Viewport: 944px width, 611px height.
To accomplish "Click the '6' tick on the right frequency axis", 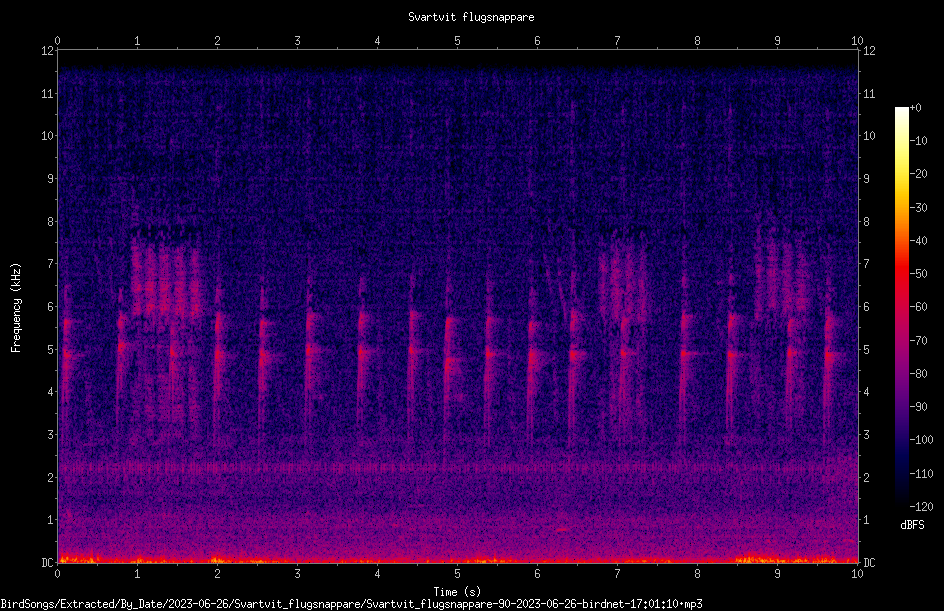I will [866, 307].
